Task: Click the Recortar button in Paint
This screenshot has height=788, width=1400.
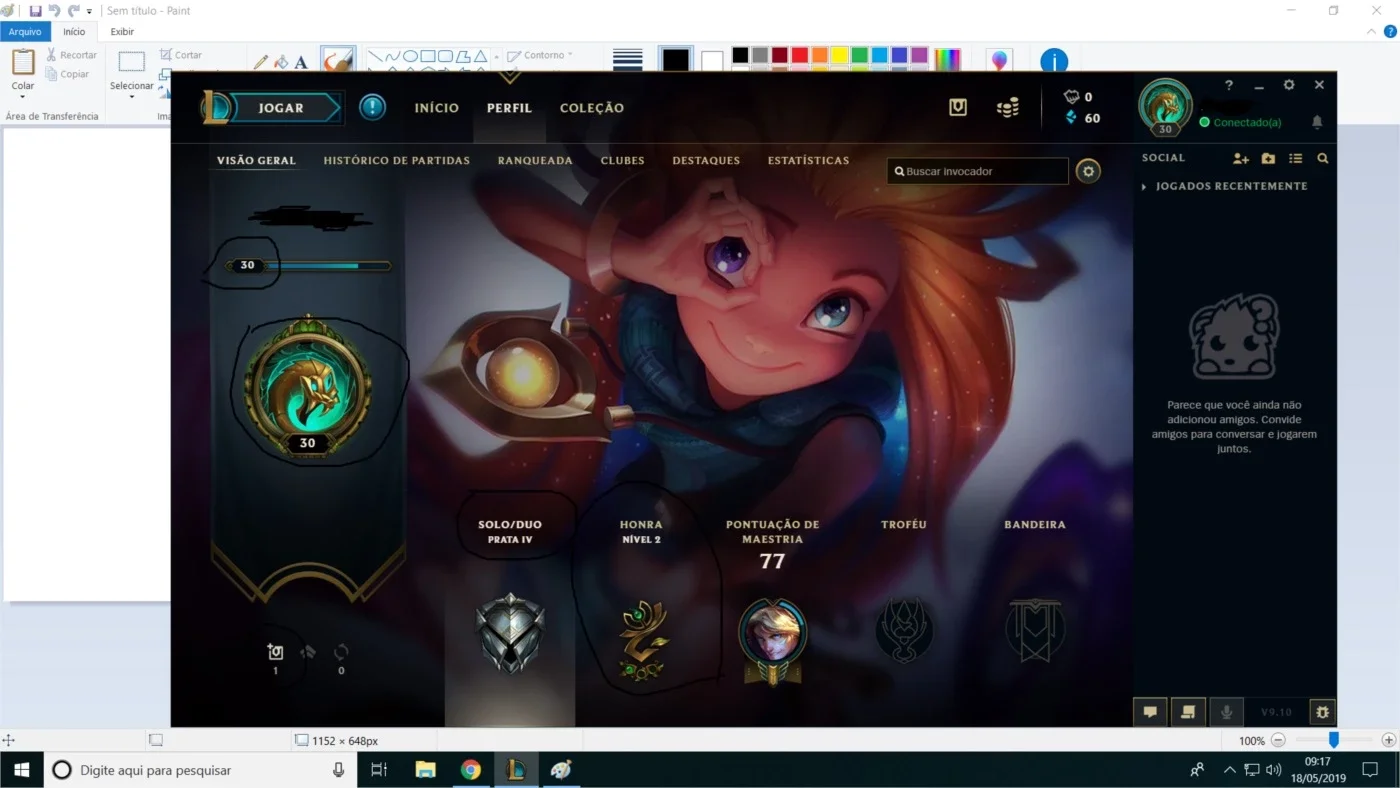Action: (71, 55)
